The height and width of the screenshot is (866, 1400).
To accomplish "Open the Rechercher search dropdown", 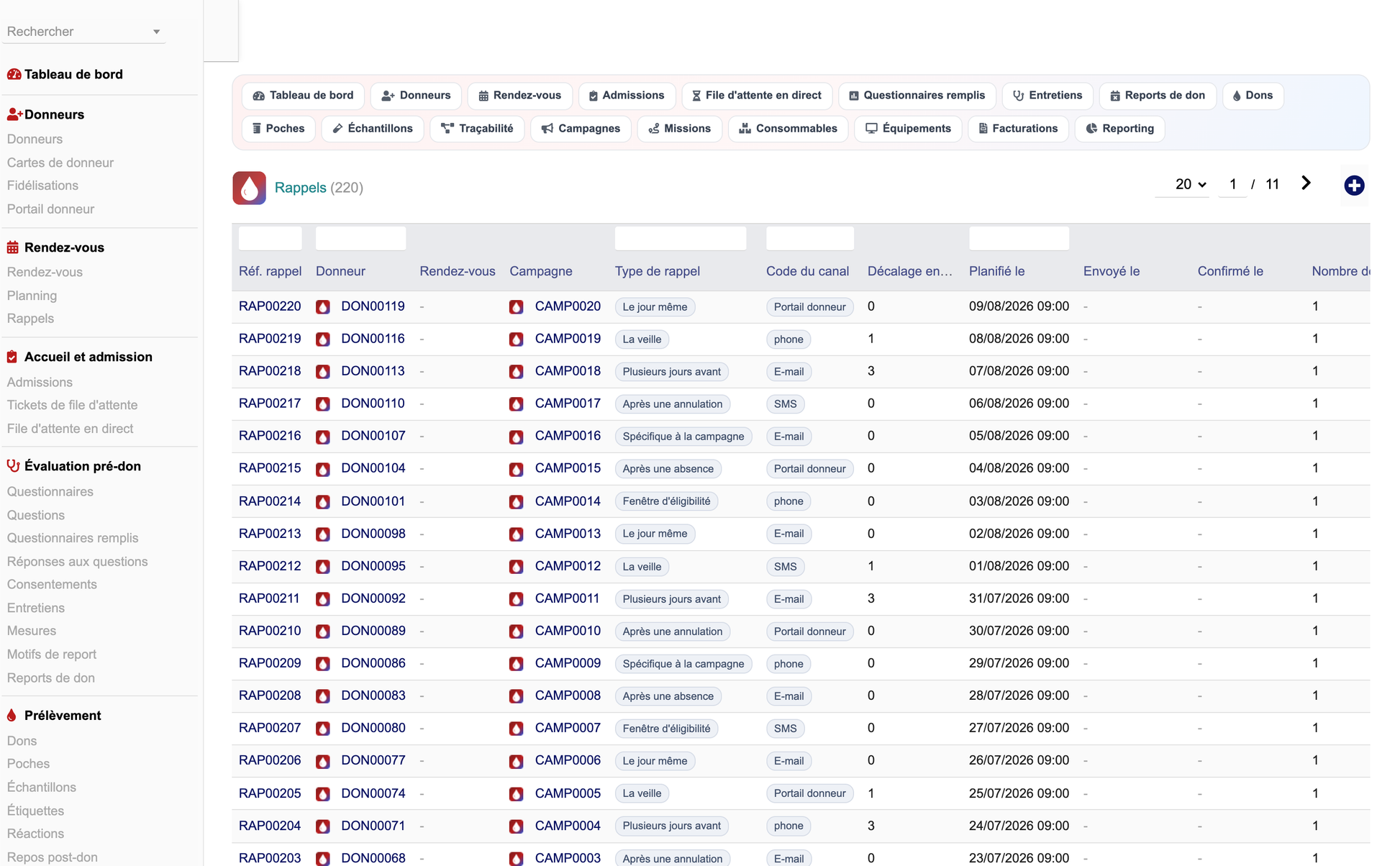I will coord(84,32).
